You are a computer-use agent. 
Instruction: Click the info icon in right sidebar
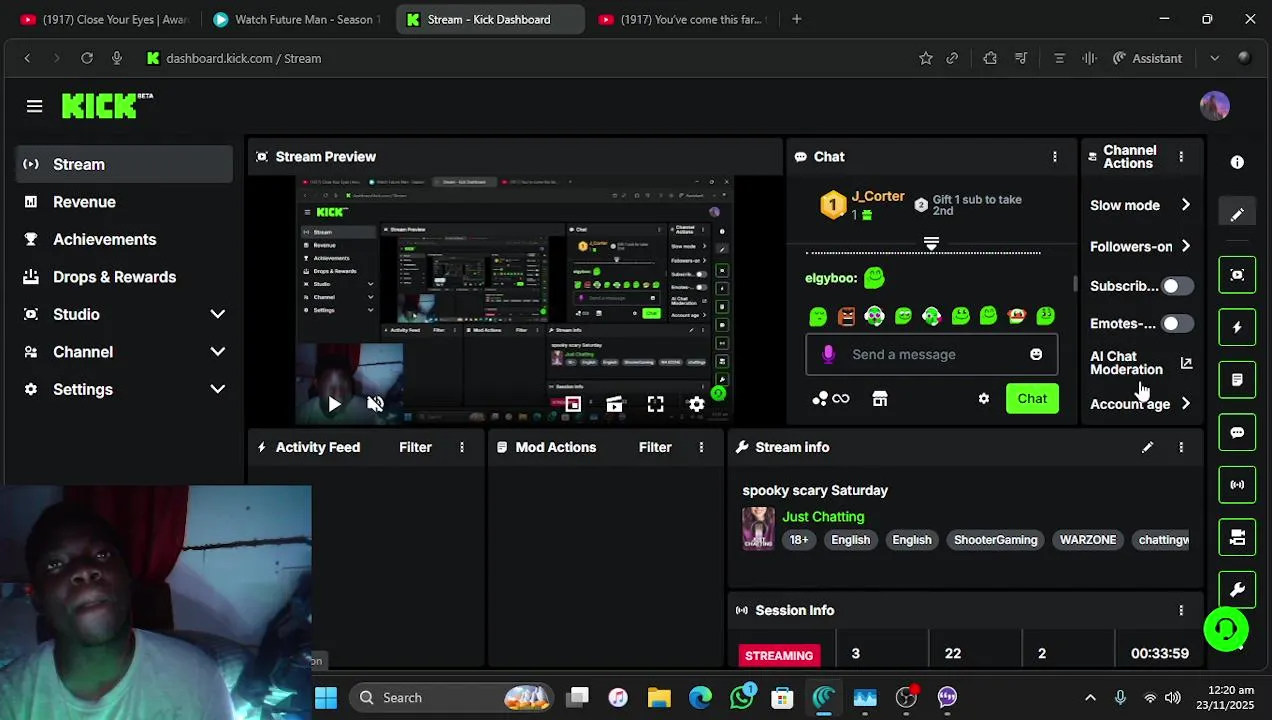(1237, 162)
